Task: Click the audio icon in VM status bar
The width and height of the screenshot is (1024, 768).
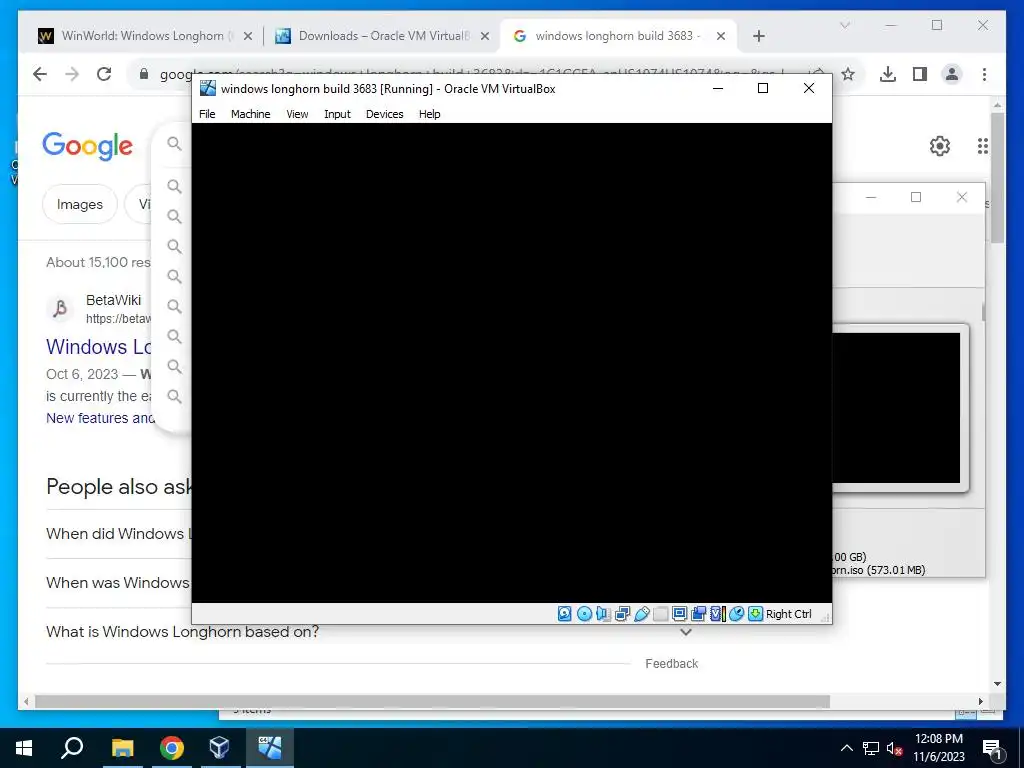Action: (x=603, y=614)
